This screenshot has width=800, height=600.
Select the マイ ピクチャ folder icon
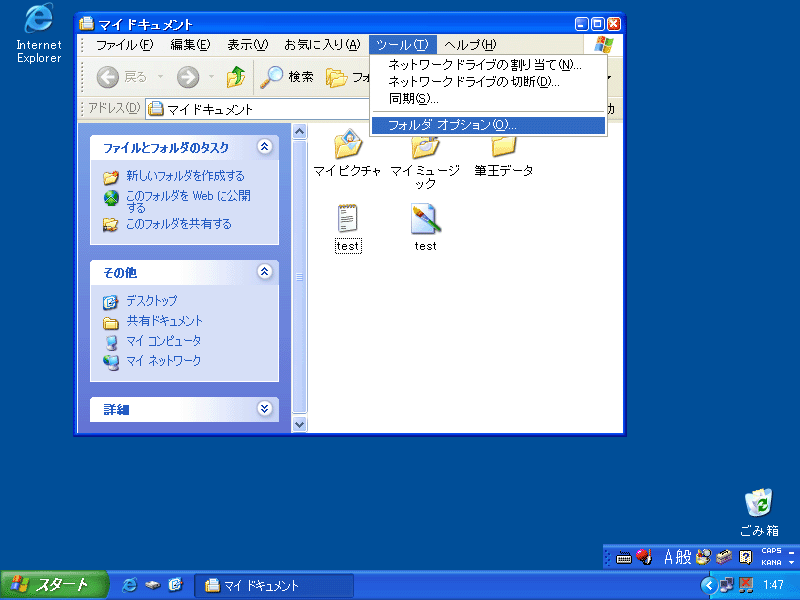pos(347,153)
